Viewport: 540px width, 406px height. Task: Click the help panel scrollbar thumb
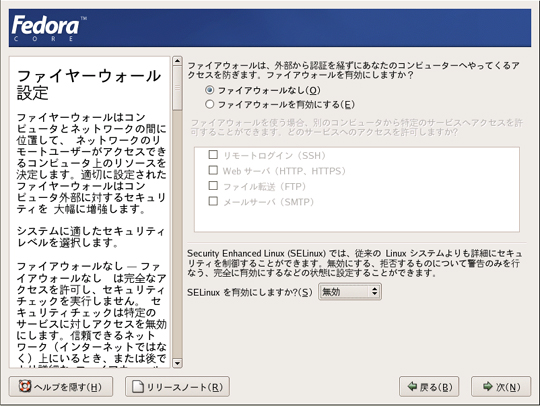tap(177, 89)
